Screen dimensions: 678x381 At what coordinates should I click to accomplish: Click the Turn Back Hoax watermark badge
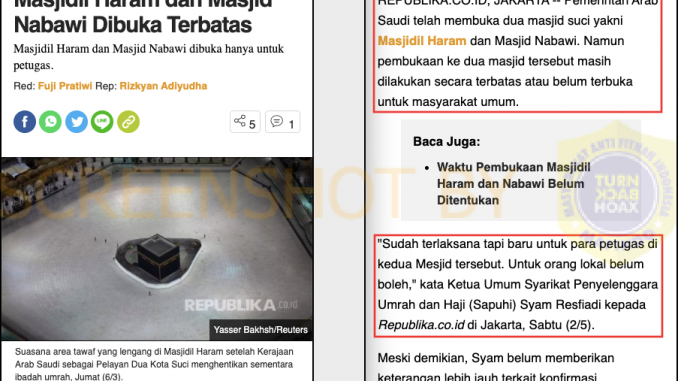[x=617, y=186]
